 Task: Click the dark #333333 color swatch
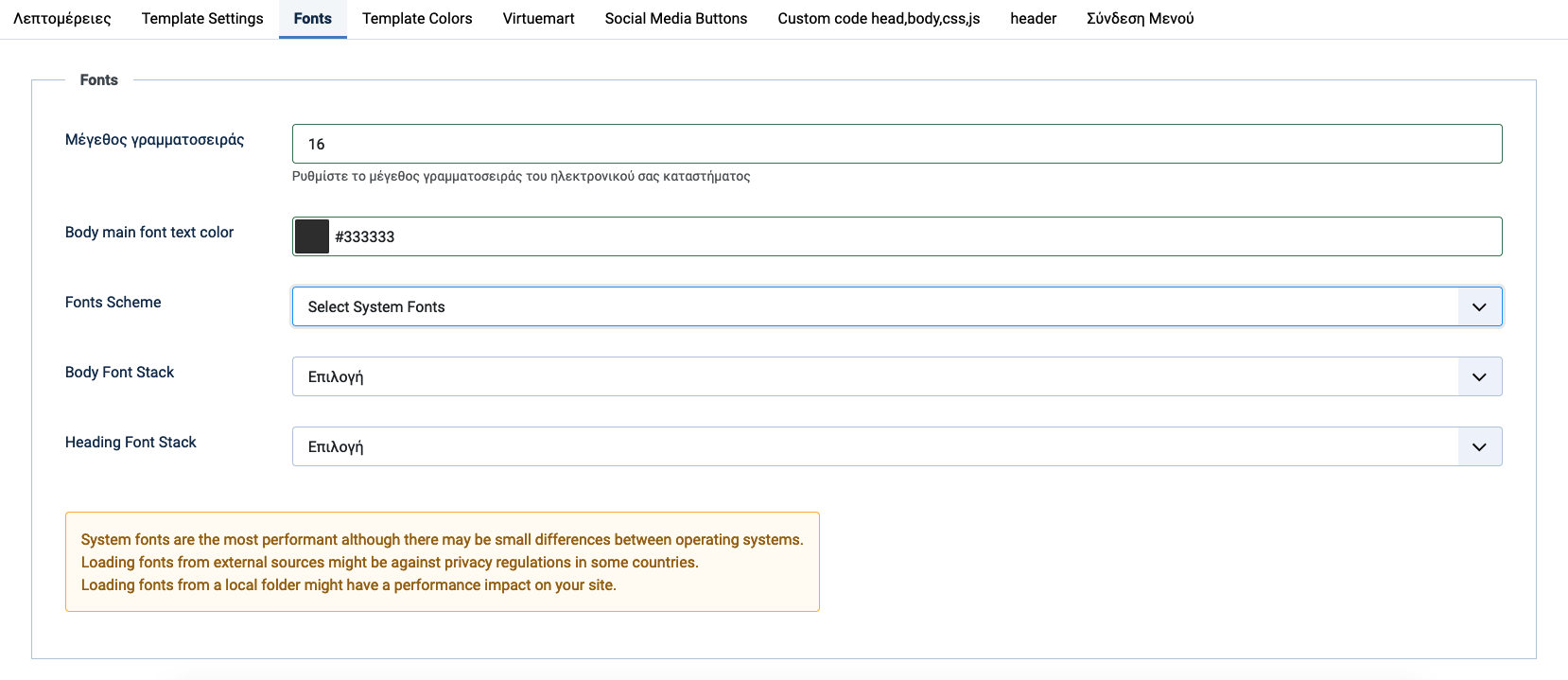pyautogui.click(x=311, y=236)
